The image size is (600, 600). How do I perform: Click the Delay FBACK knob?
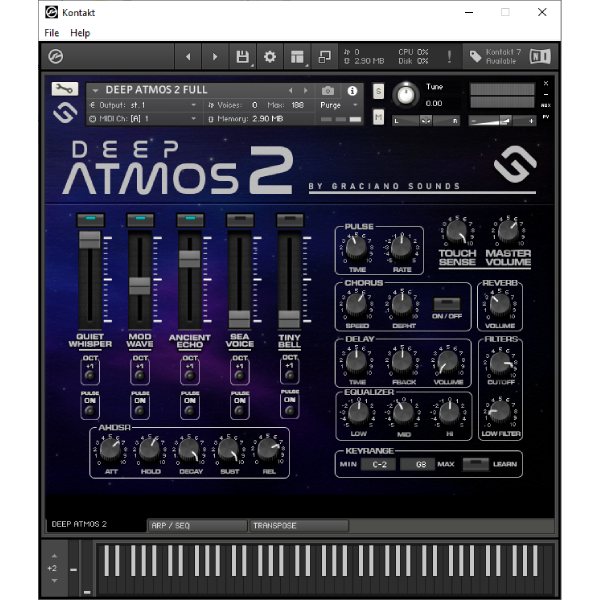coord(402,361)
